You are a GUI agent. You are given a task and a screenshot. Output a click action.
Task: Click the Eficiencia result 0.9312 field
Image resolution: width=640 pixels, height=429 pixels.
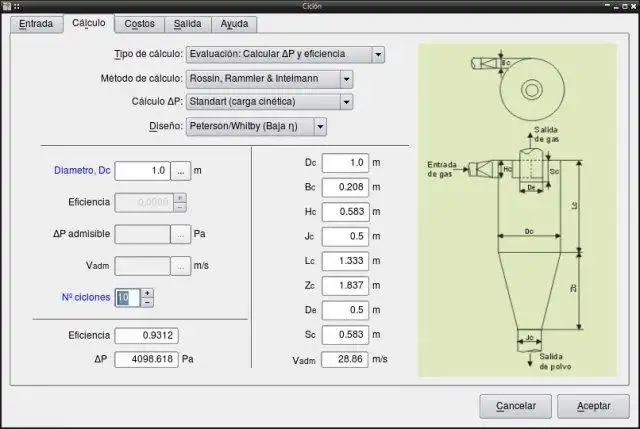point(147,336)
